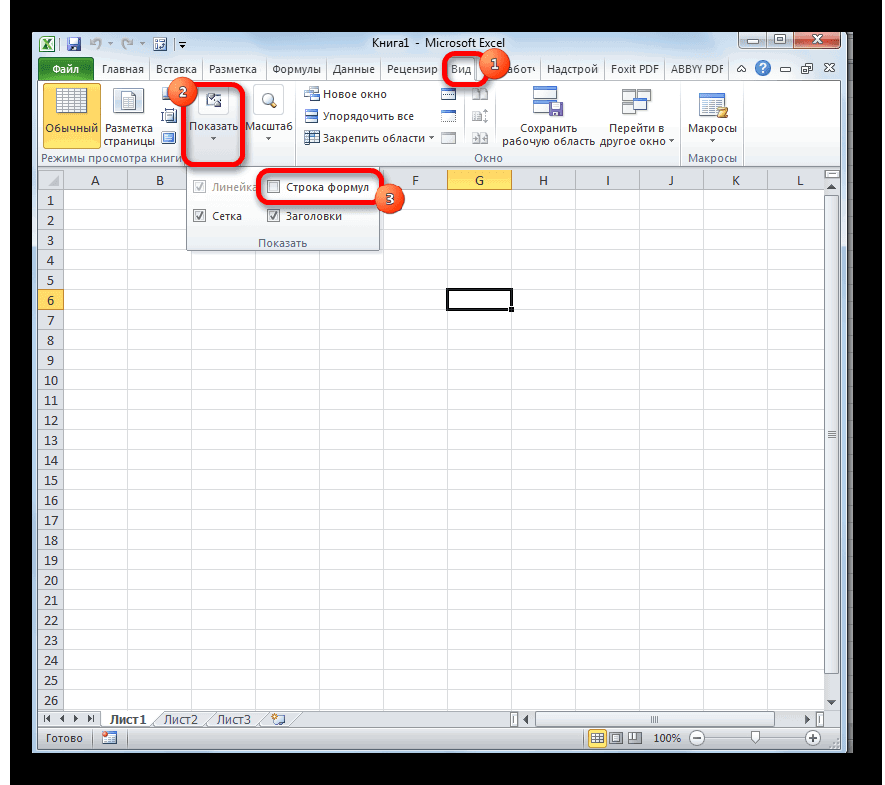Switch to sheet tab Лист2

(181, 720)
